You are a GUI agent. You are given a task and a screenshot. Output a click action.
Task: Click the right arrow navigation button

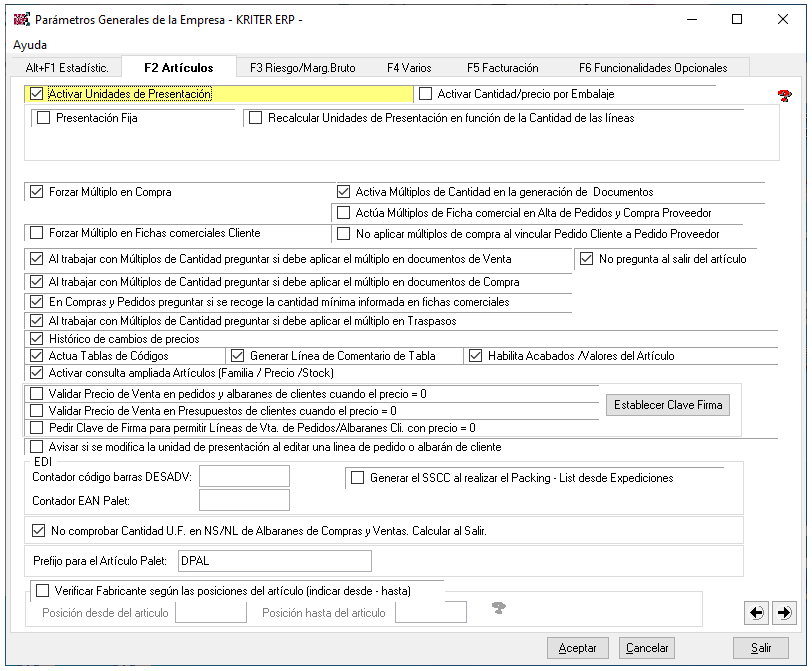(x=784, y=613)
